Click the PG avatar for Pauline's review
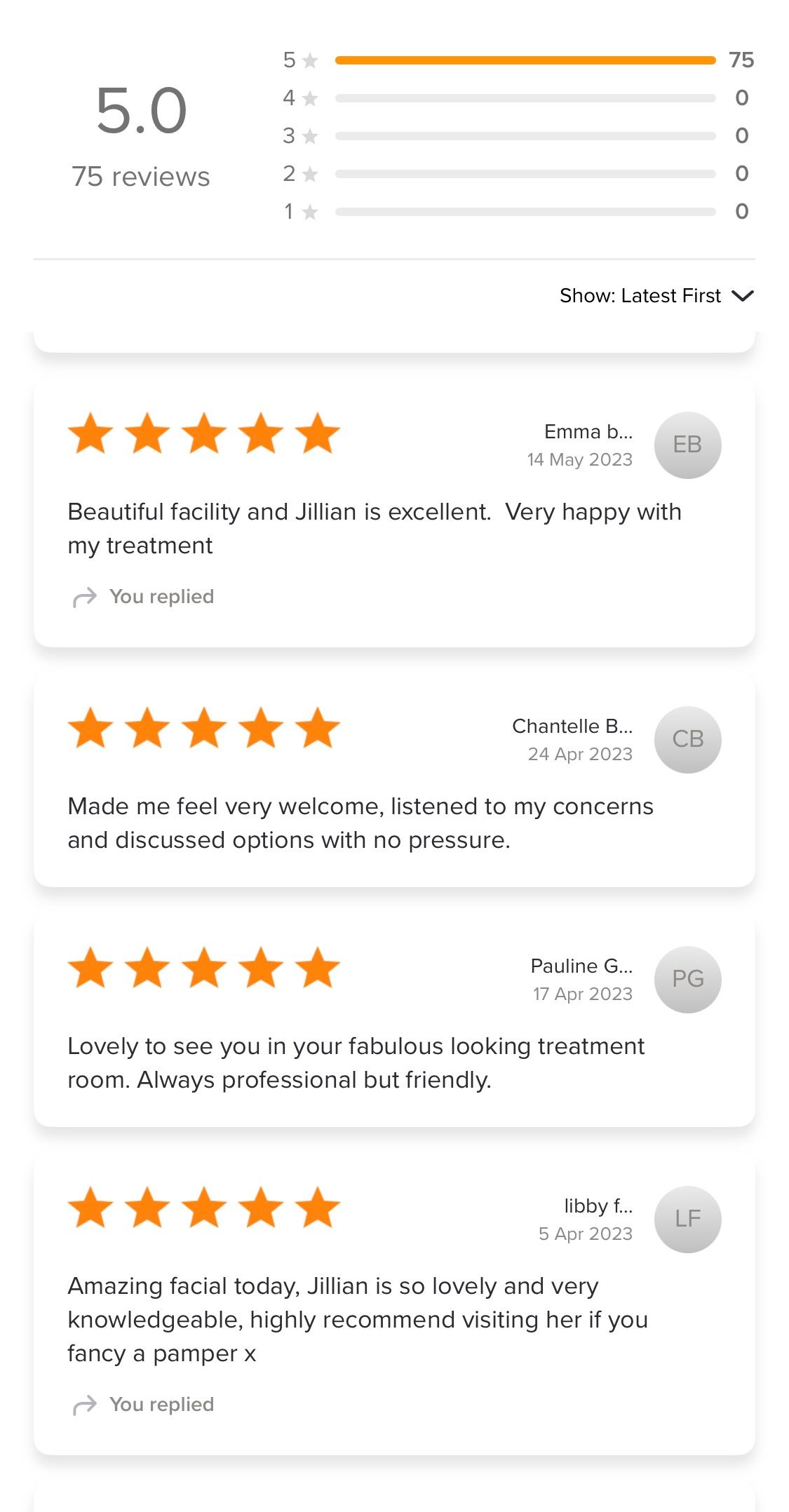The height and width of the screenshot is (1512, 789). click(x=687, y=979)
